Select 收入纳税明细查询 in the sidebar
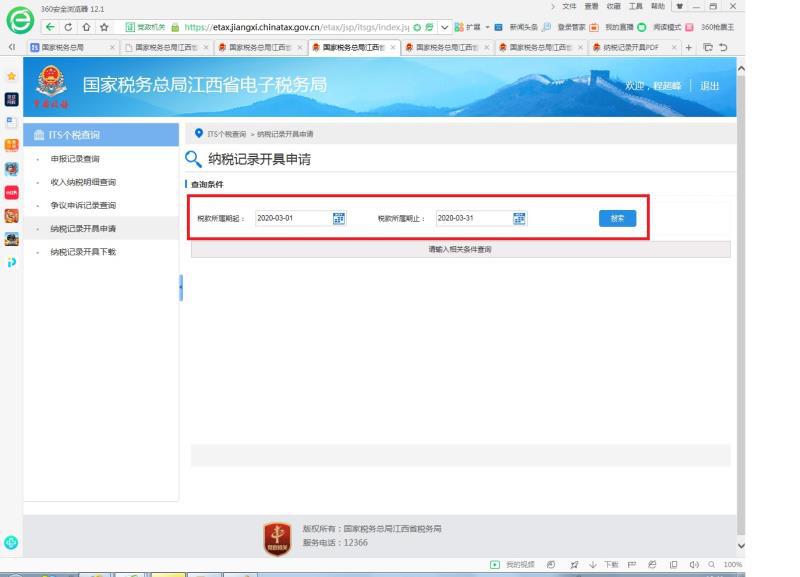 83,182
